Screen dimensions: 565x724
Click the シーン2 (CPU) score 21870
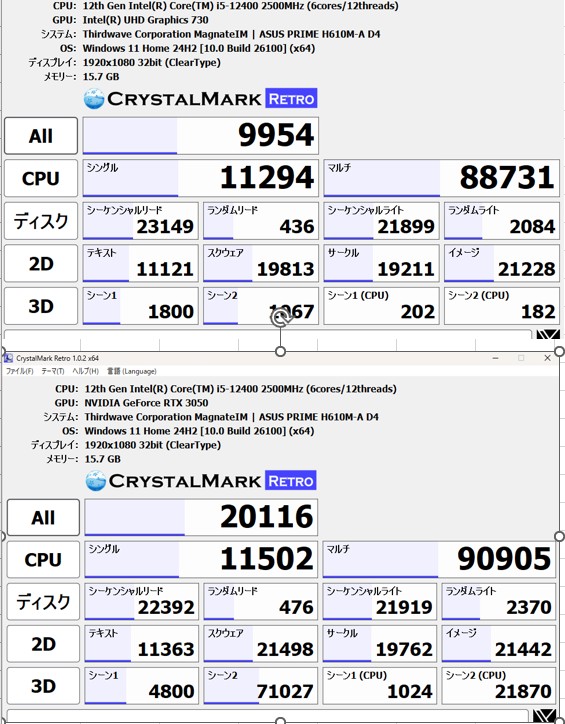point(499,686)
